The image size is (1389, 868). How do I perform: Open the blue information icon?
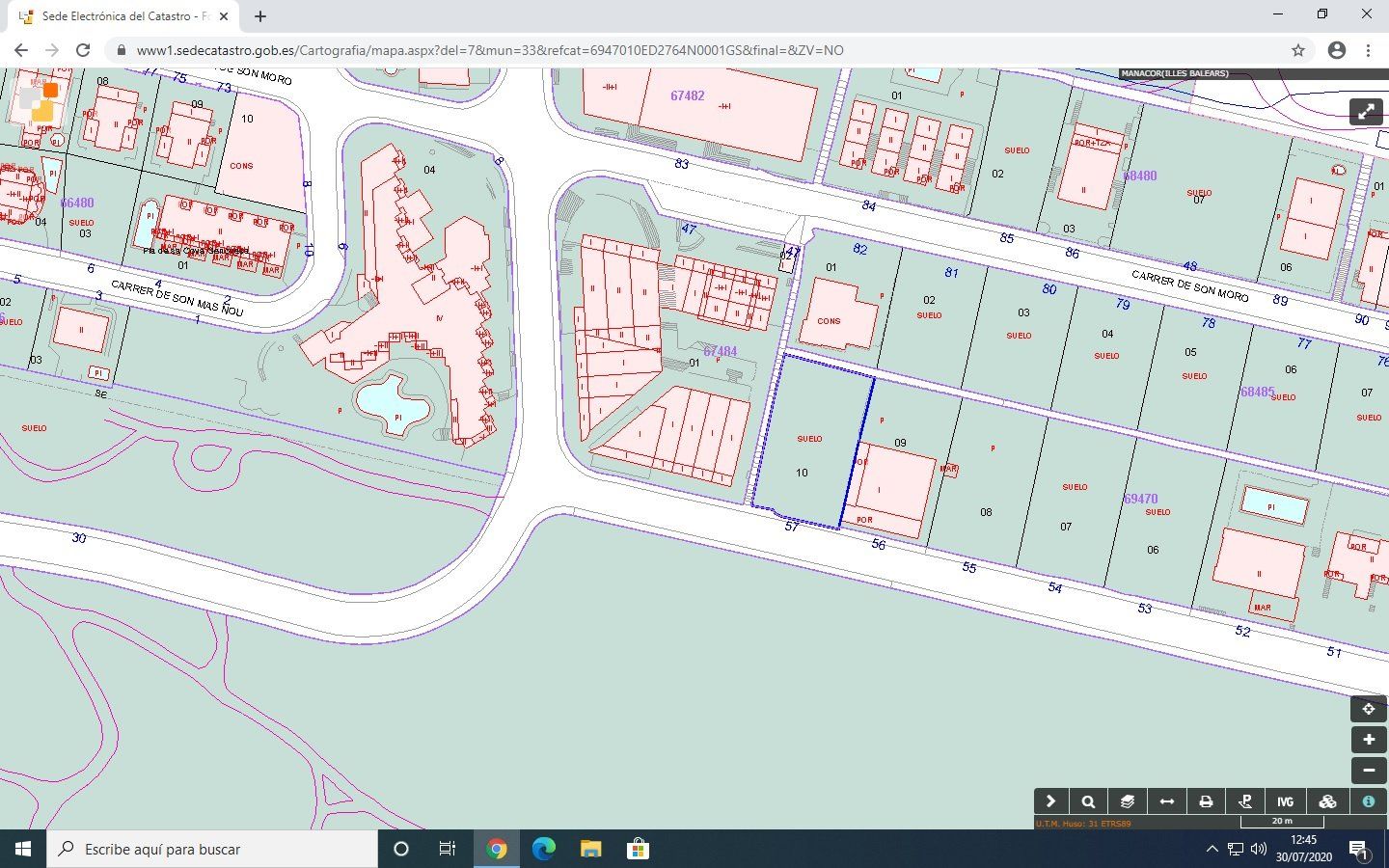pos(1368,801)
